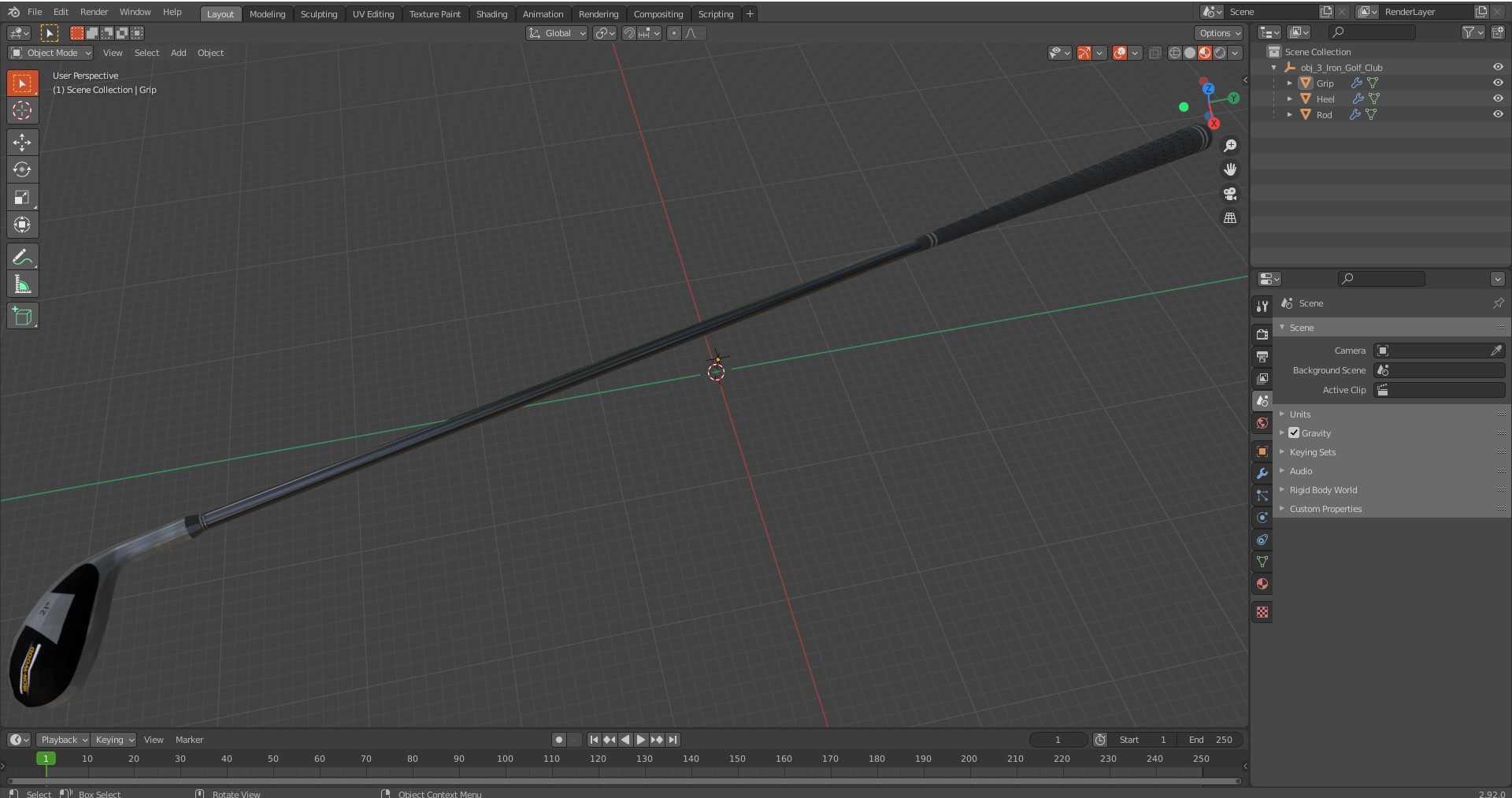Switch to the UV Editing workspace tab

pos(373,14)
